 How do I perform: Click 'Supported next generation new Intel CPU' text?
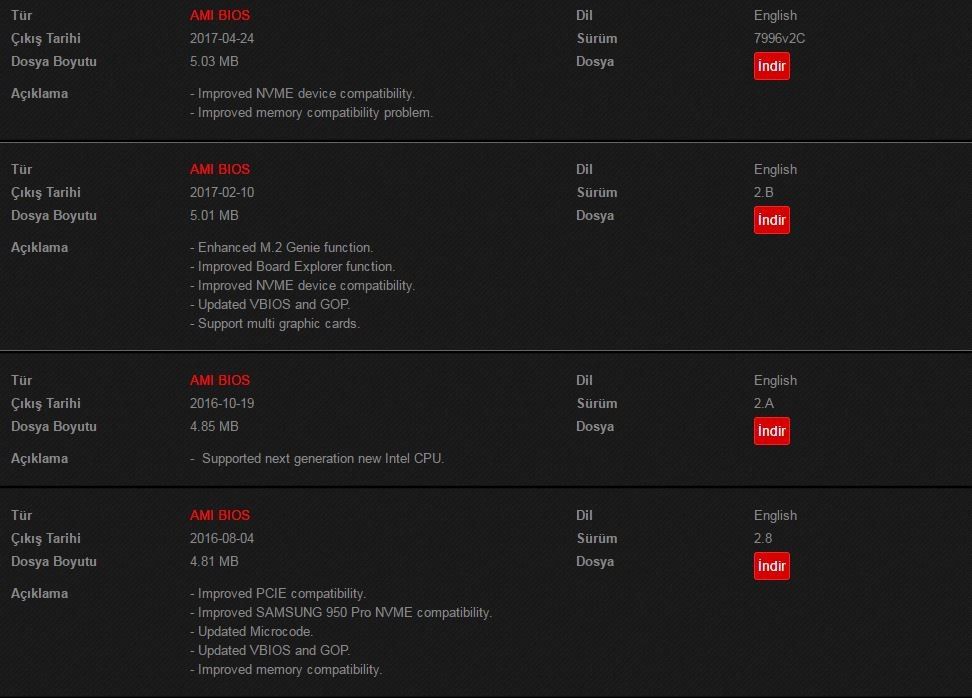[x=322, y=459]
